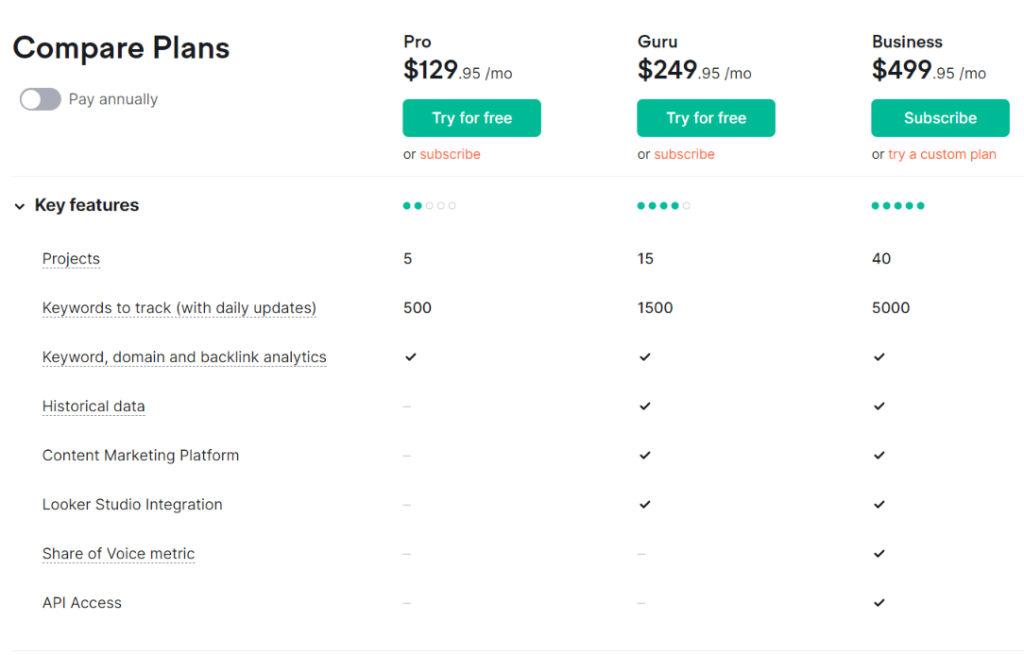The height and width of the screenshot is (657, 1024).
Task: Open the Projects feature details
Action: [x=71, y=258]
